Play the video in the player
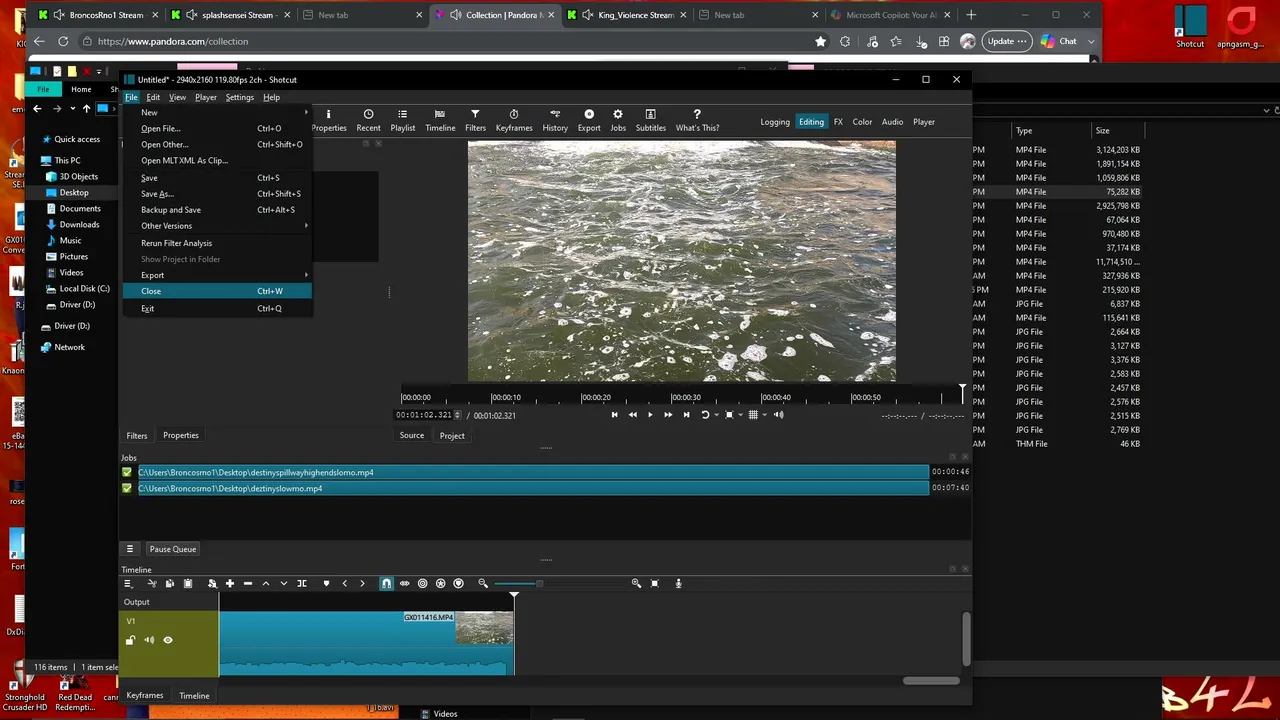The image size is (1280, 720). click(650, 415)
